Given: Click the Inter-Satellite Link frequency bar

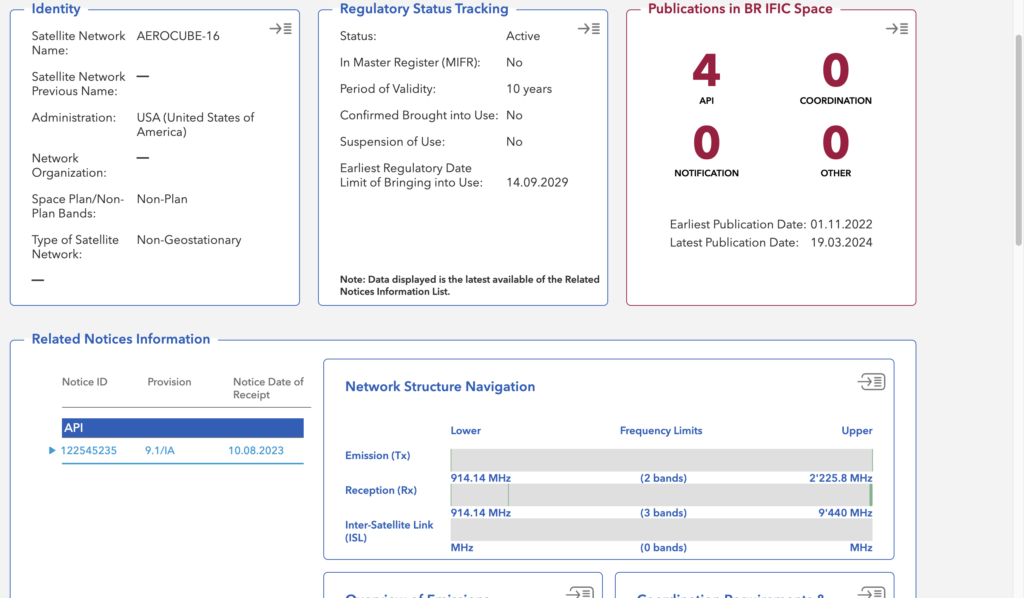Looking at the screenshot, I should pos(662,529).
